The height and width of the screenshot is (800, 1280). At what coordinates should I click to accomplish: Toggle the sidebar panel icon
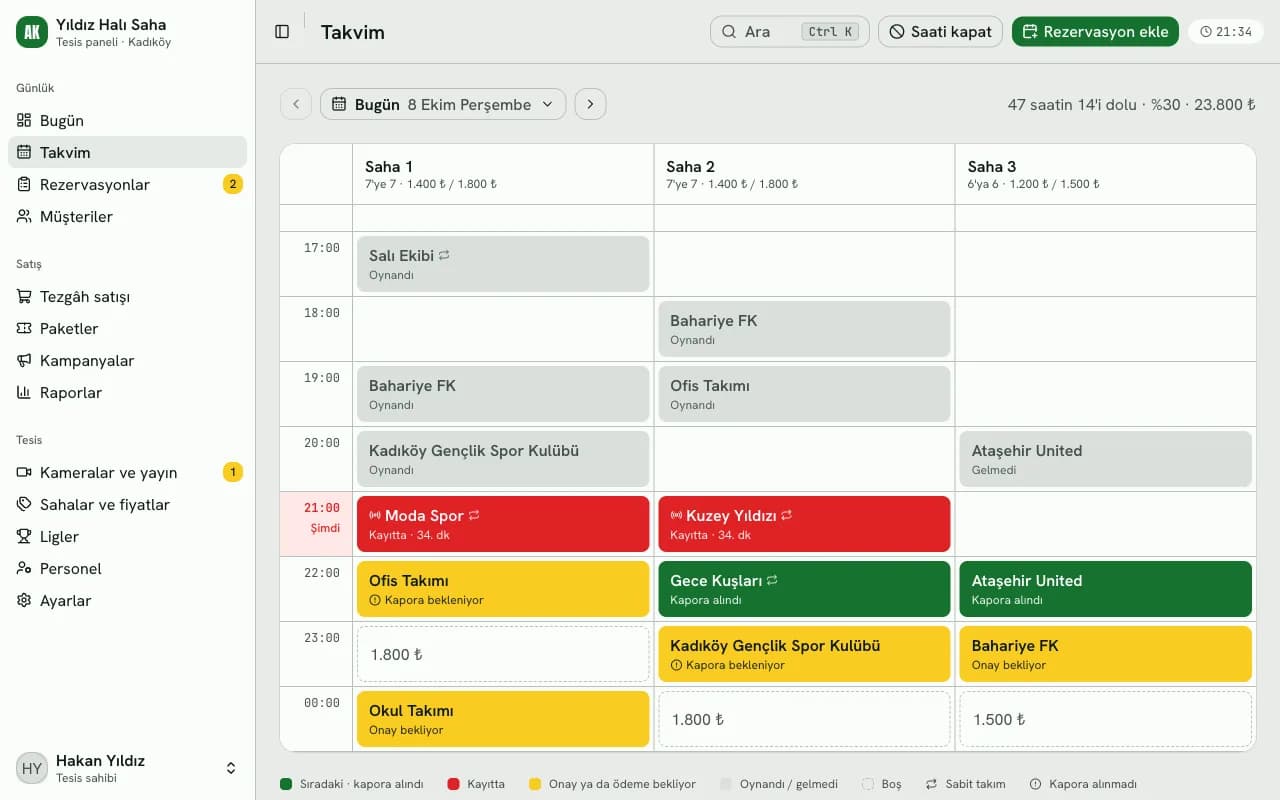[x=282, y=32]
